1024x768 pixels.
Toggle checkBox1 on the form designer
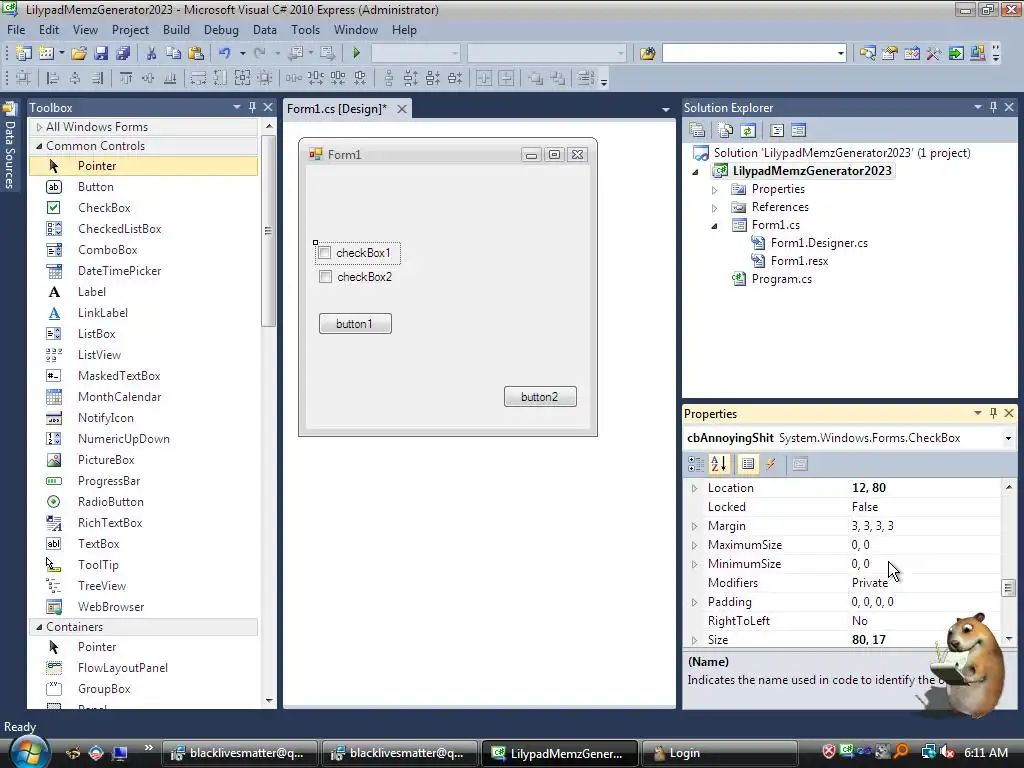pyautogui.click(x=325, y=253)
